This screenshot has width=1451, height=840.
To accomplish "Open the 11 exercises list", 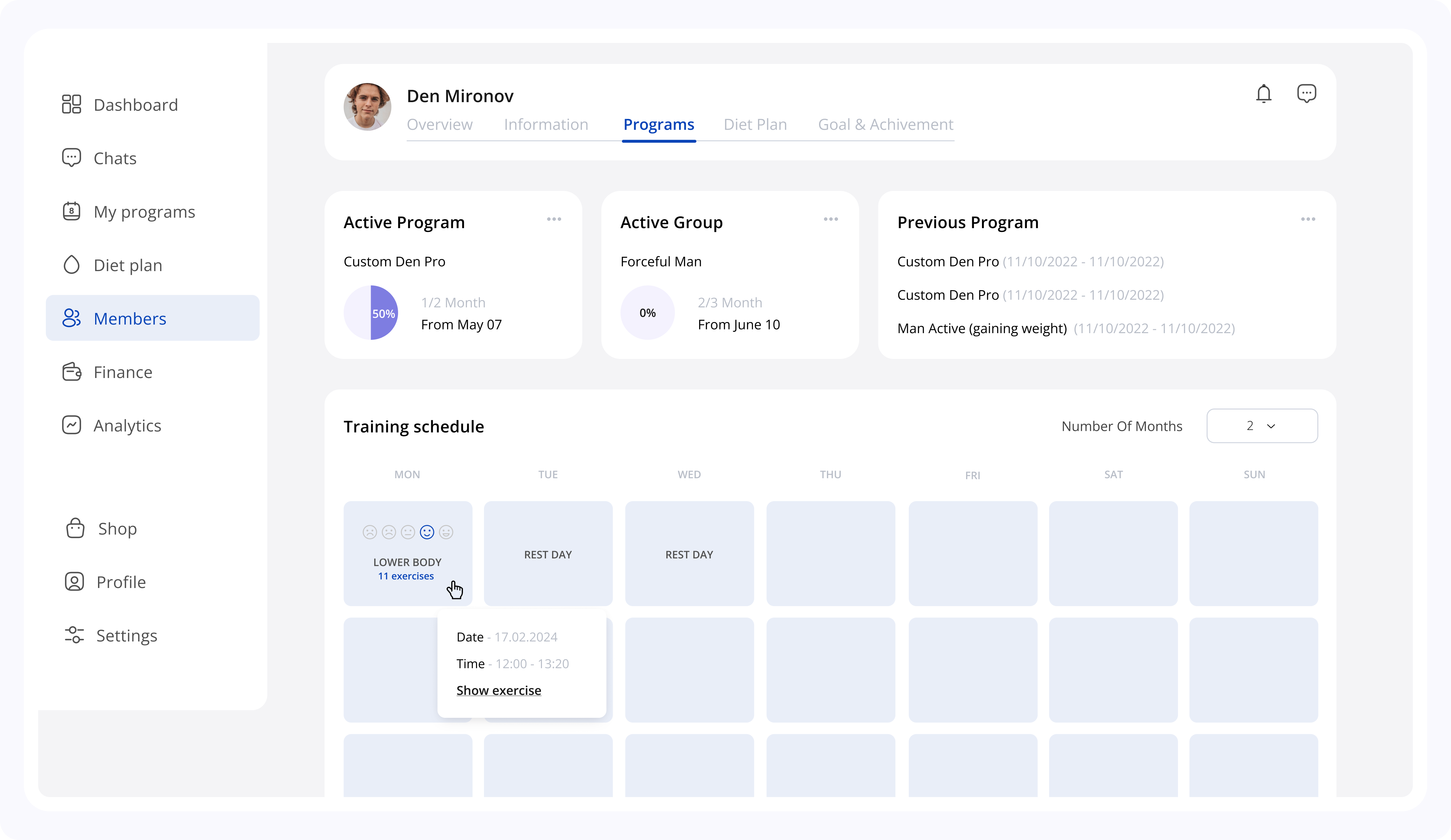I will [x=406, y=576].
